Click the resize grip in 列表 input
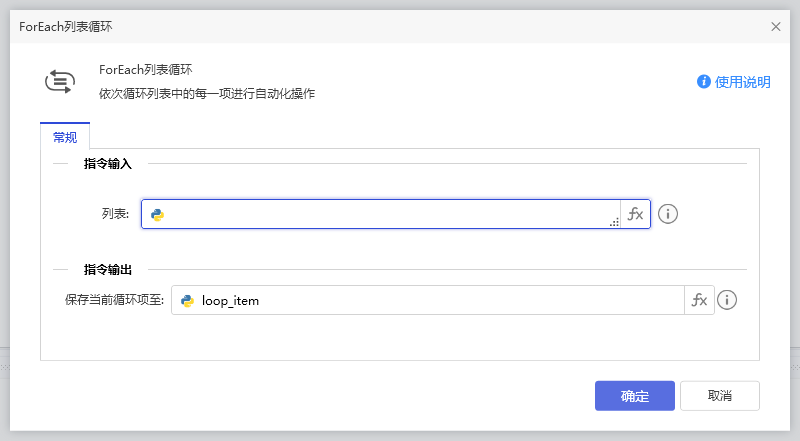This screenshot has height=441, width=800. (614, 222)
